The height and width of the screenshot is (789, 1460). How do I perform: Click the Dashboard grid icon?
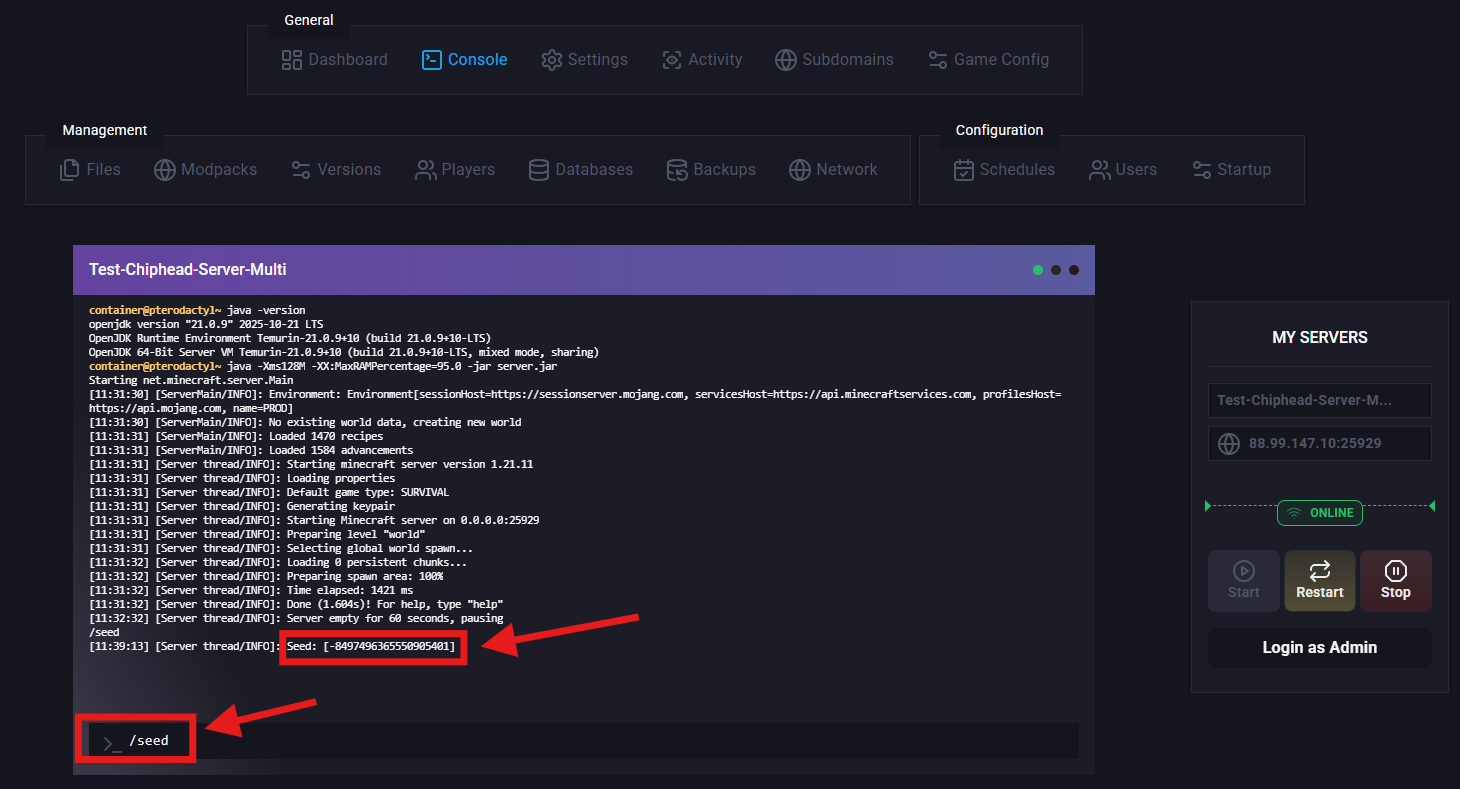(x=292, y=60)
